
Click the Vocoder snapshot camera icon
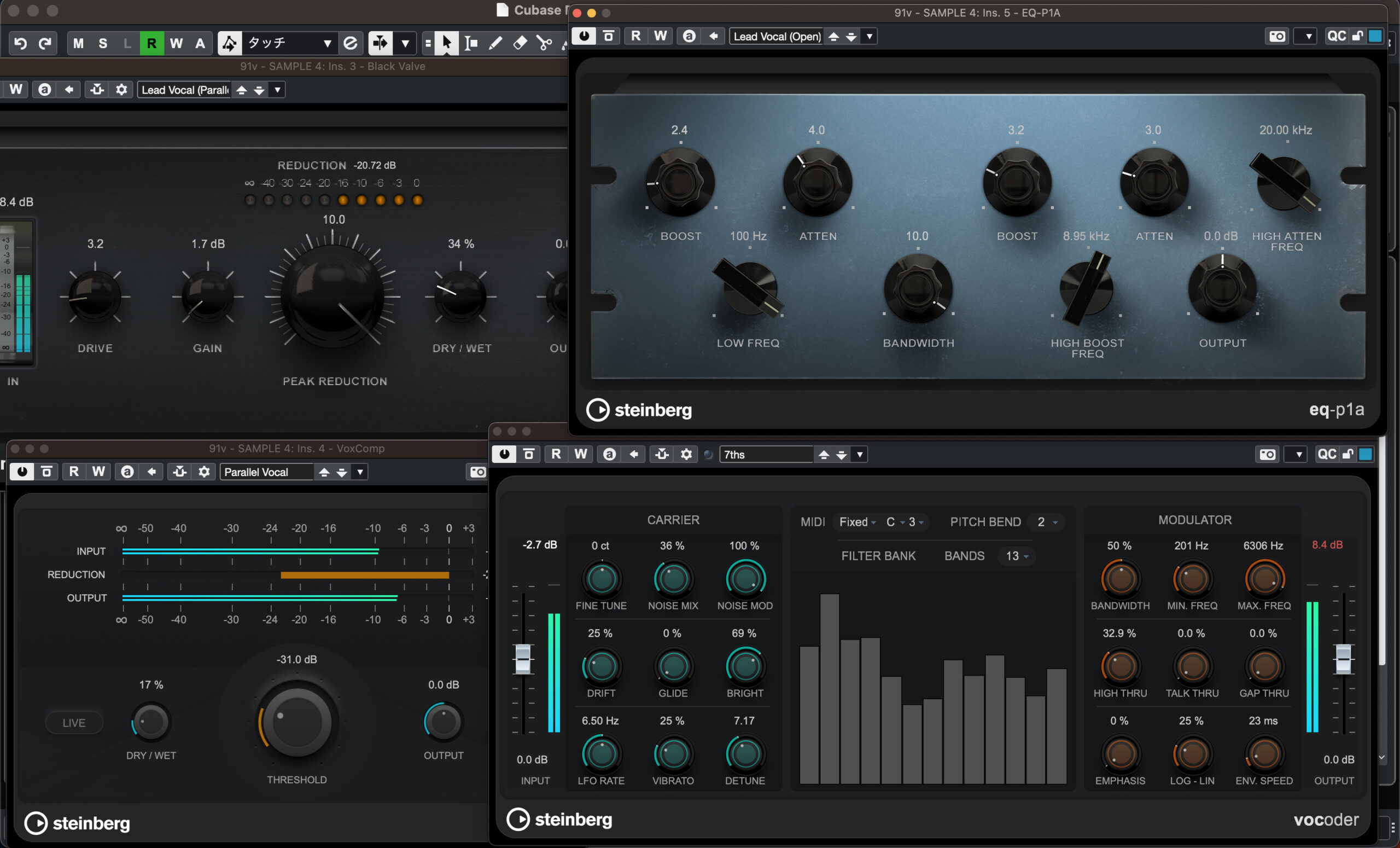click(1267, 454)
